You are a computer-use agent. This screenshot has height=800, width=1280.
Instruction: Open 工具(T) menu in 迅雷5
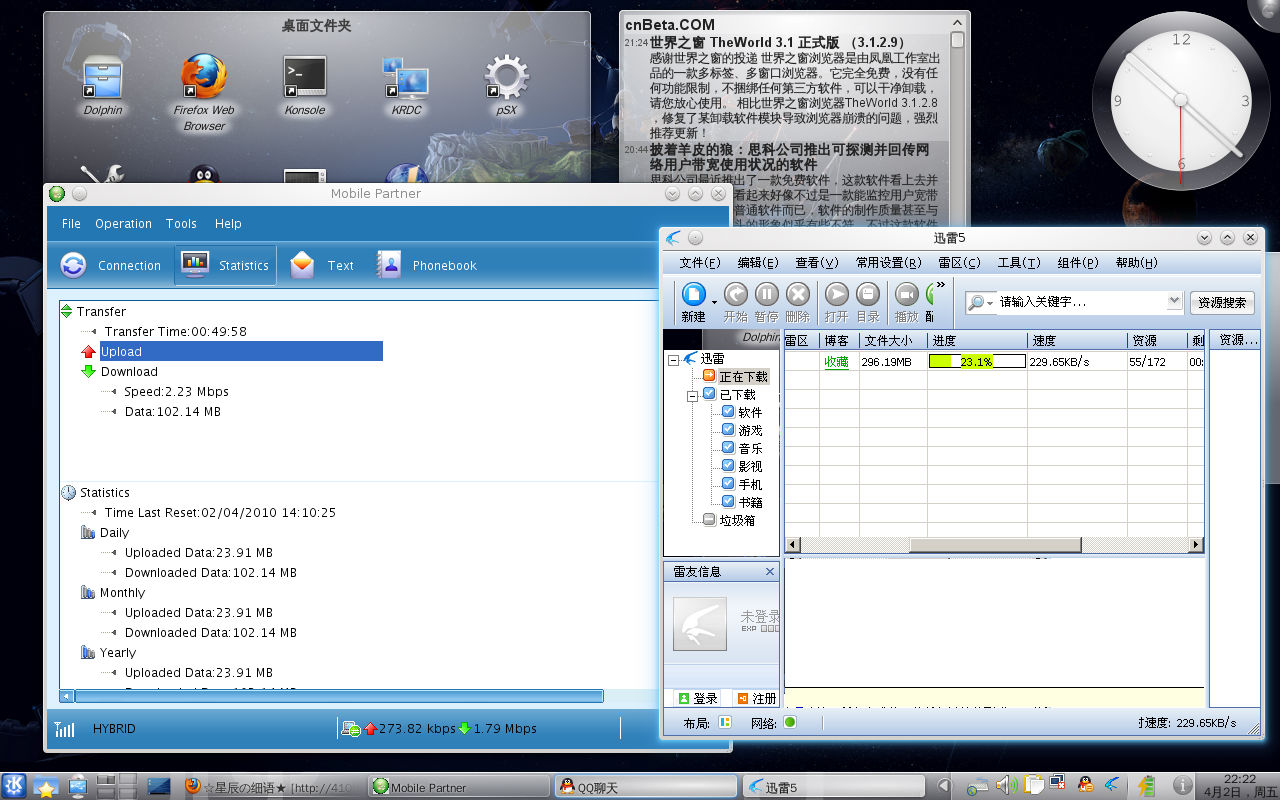1019,262
